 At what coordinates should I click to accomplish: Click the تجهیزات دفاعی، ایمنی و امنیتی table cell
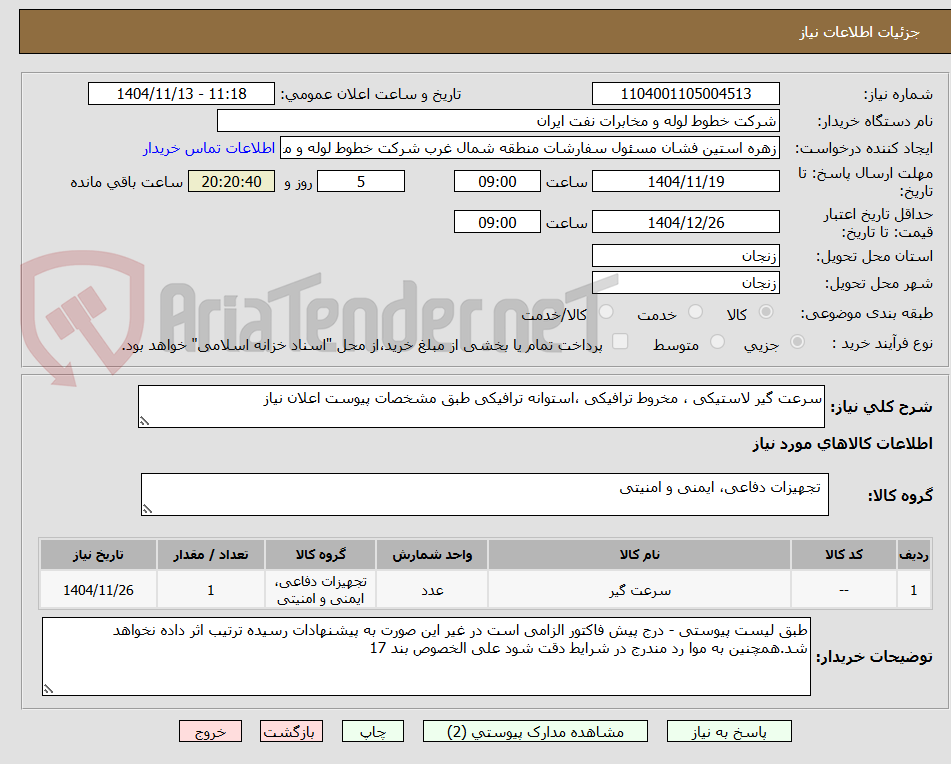[320, 590]
